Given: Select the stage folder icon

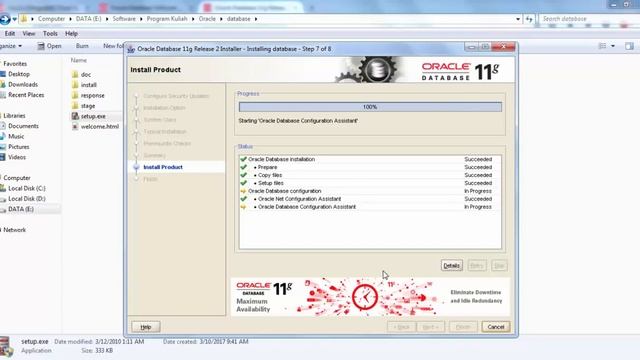Looking at the screenshot, I should tap(75, 106).
